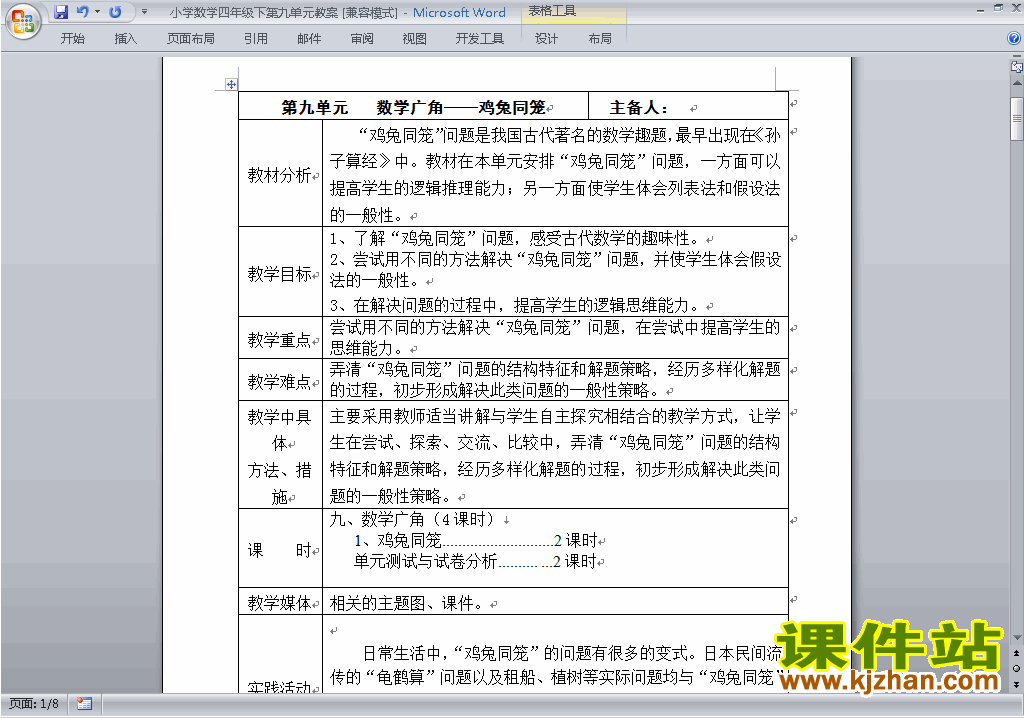Click the 教学难点 row label
Viewport: 1024px width, 718px height.
(x=280, y=381)
